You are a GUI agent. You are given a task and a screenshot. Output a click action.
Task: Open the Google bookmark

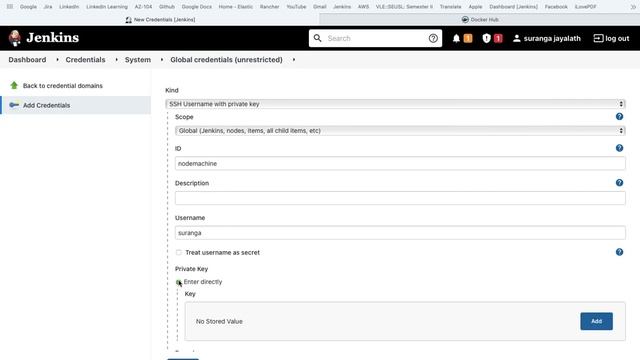[x=28, y=7]
